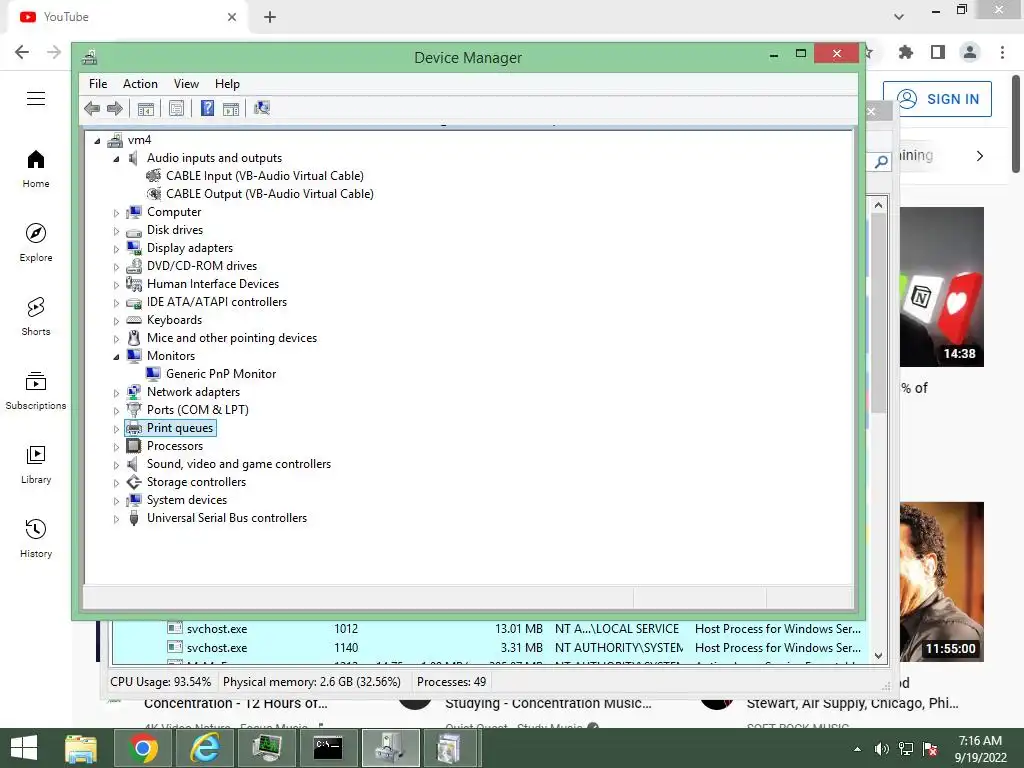Select Sound, video and game controllers
Screen dimensions: 1024x768
click(239, 464)
